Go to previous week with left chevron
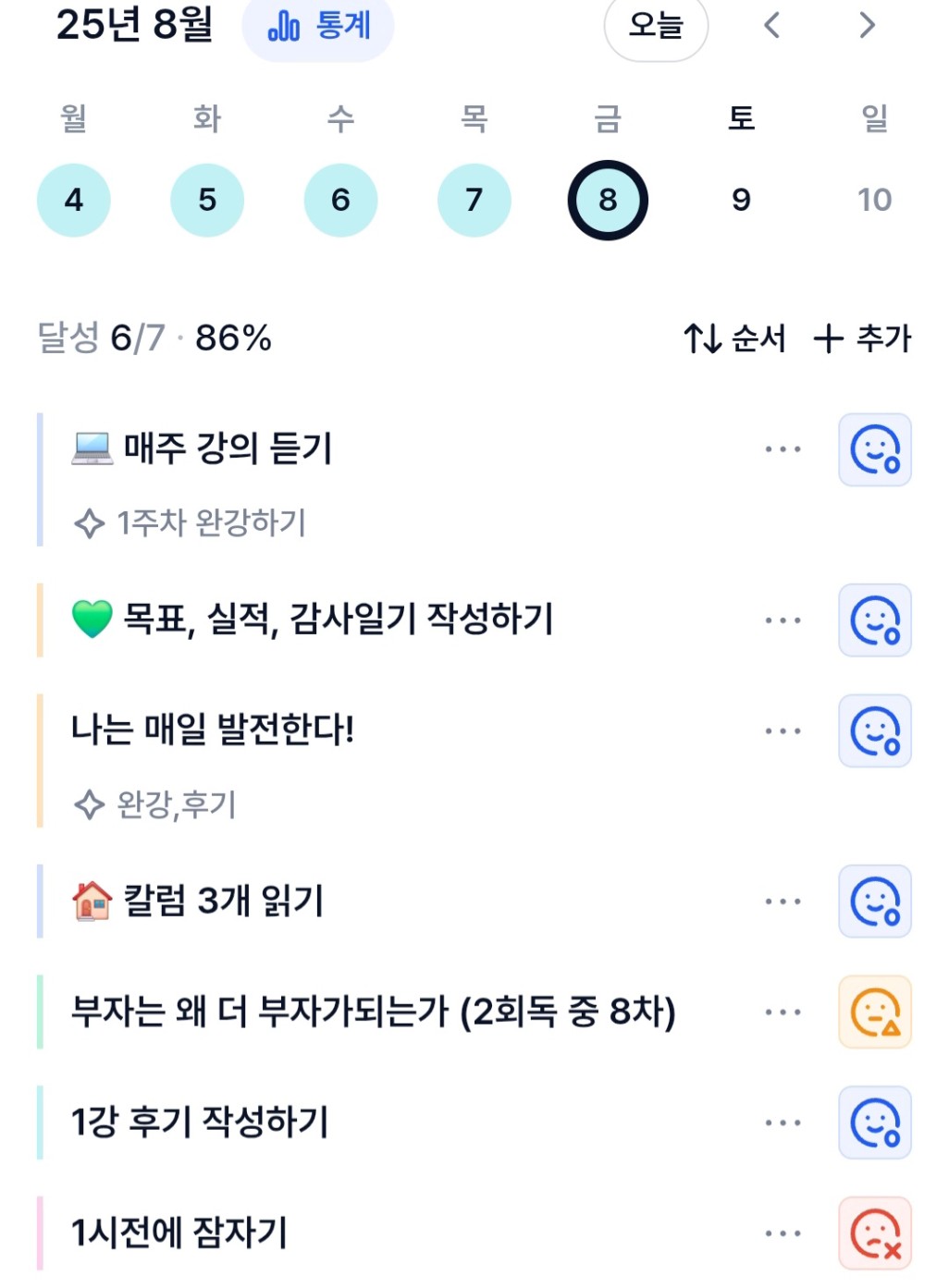 (772, 25)
